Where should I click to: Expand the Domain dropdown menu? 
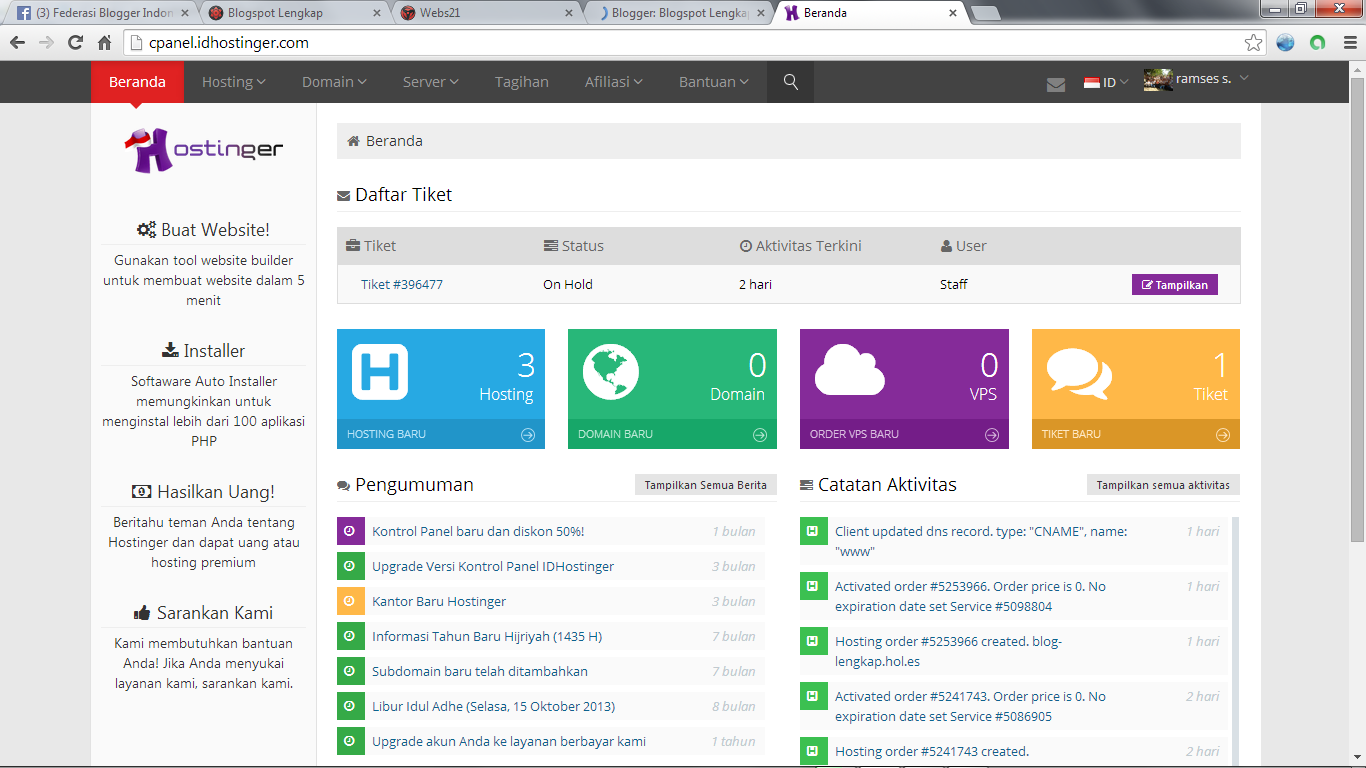point(334,82)
